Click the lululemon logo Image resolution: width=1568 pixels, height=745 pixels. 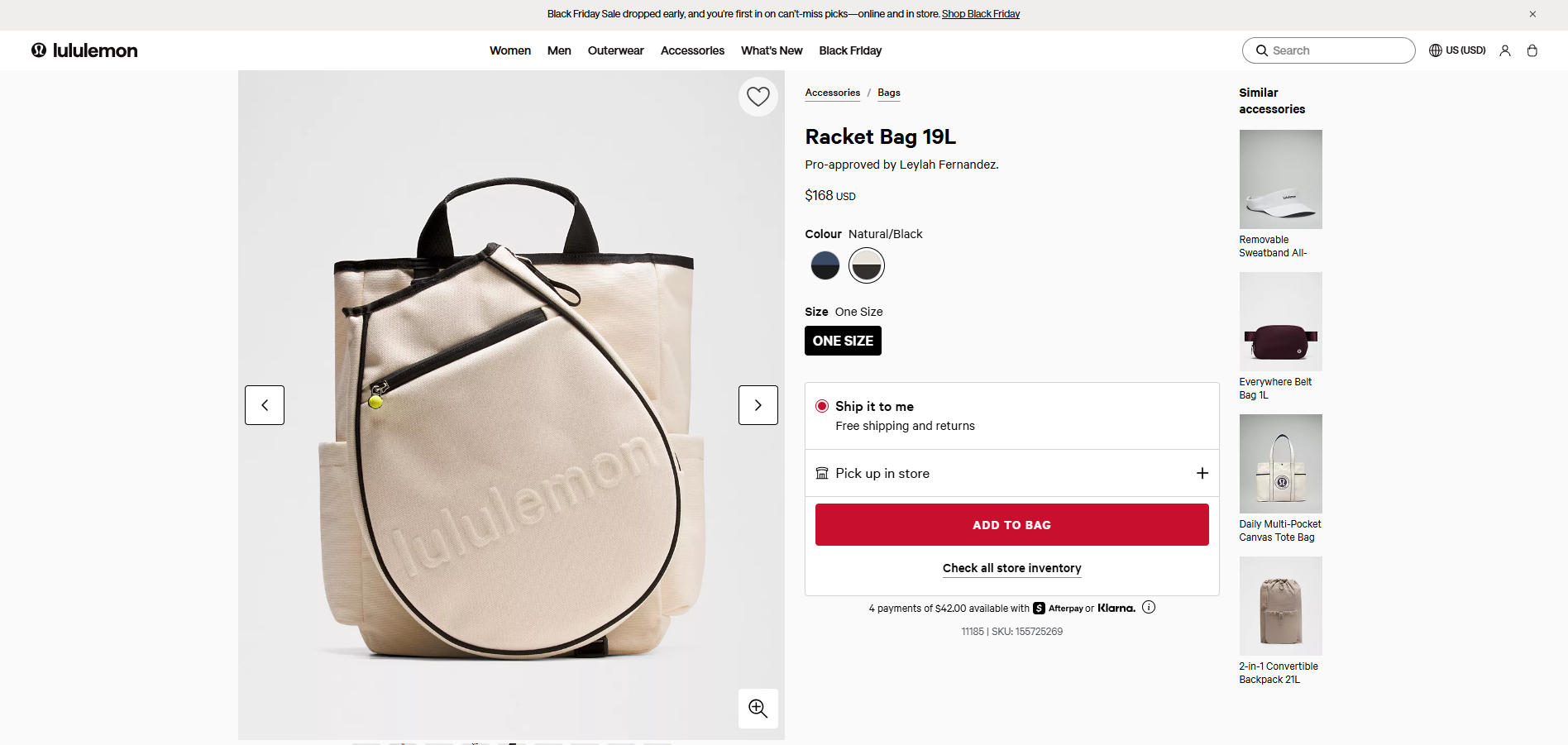[84, 50]
